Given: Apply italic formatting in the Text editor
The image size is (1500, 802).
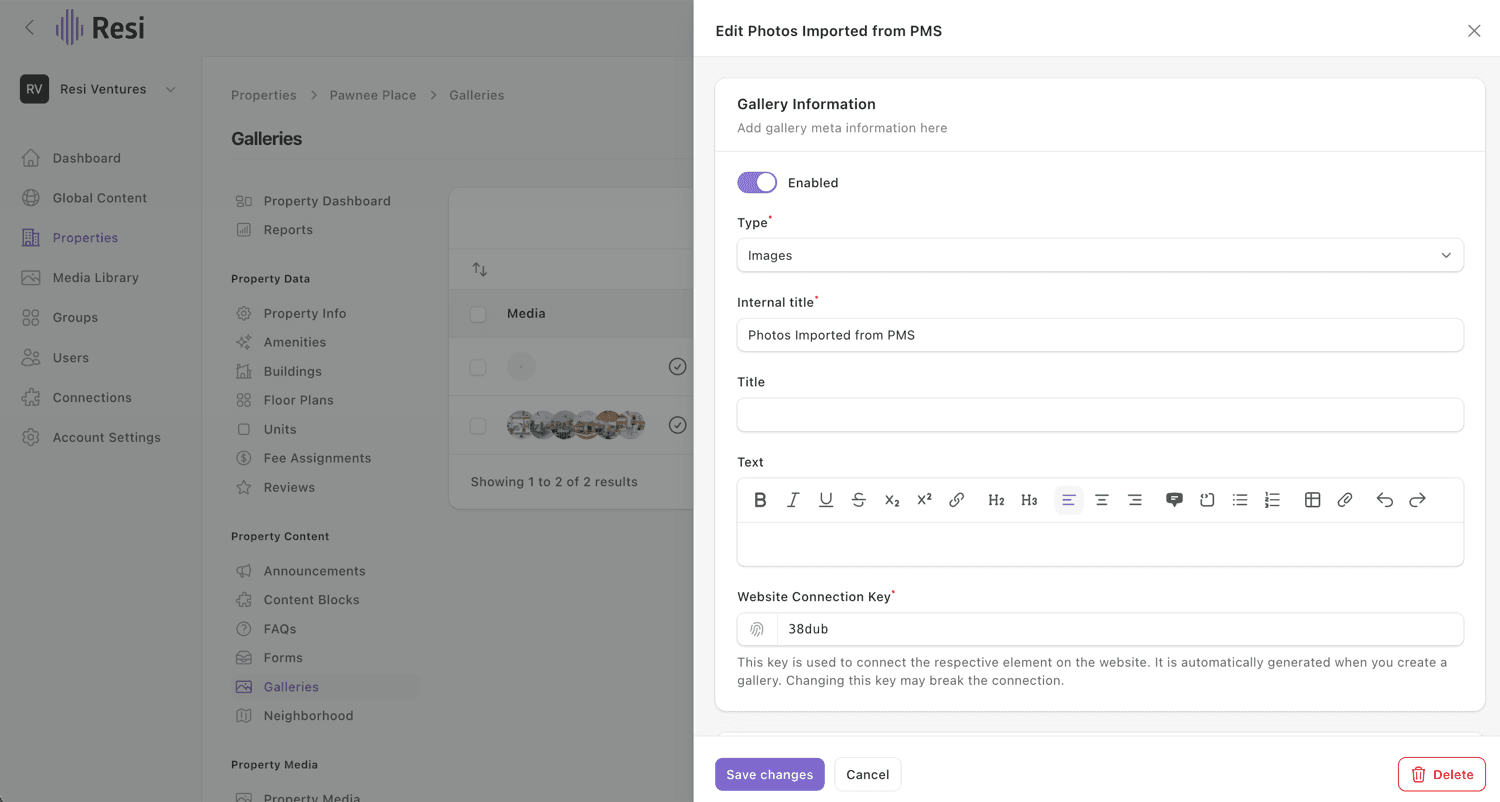Looking at the screenshot, I should [793, 500].
